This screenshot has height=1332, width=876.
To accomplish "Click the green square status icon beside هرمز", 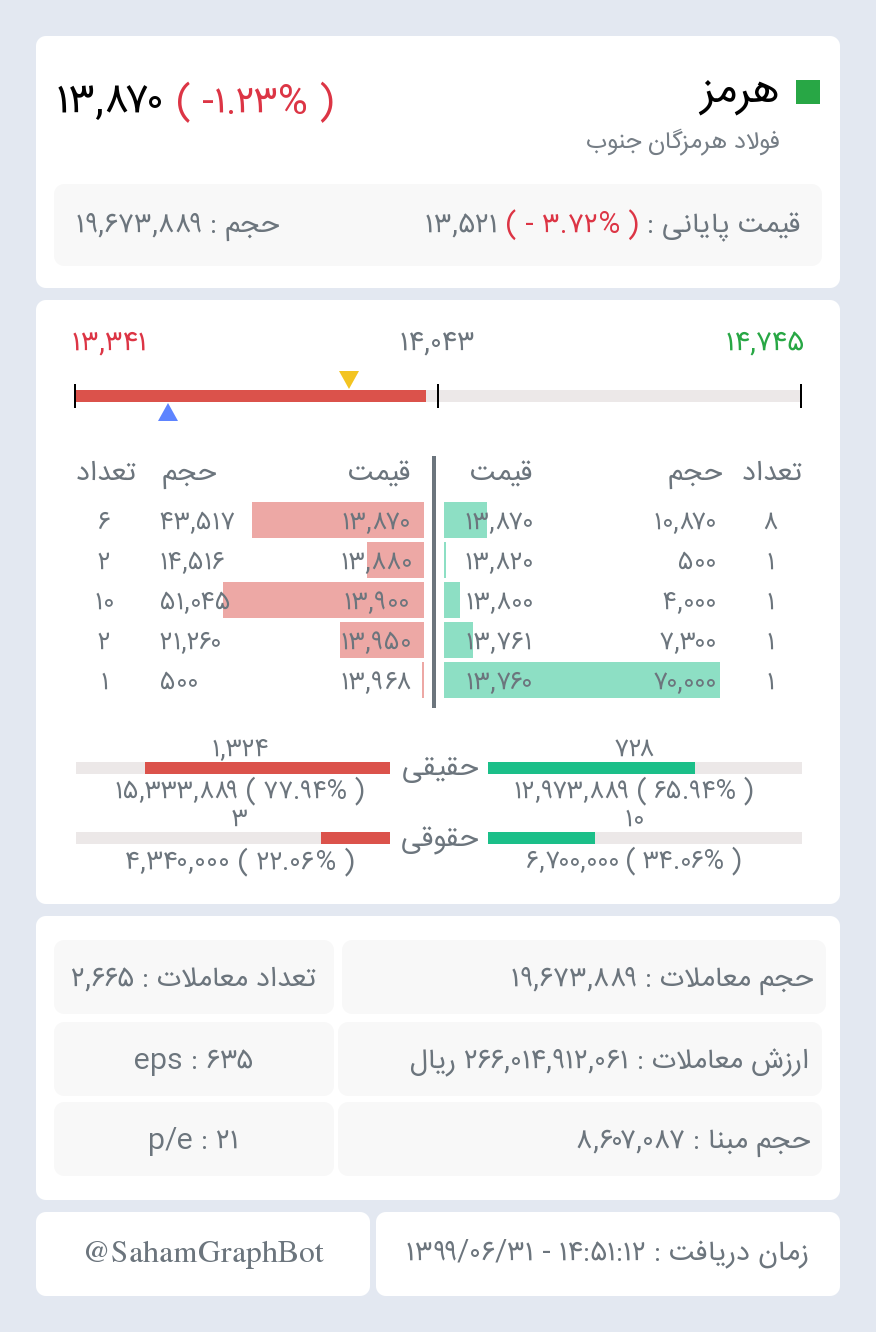I will 808,92.
